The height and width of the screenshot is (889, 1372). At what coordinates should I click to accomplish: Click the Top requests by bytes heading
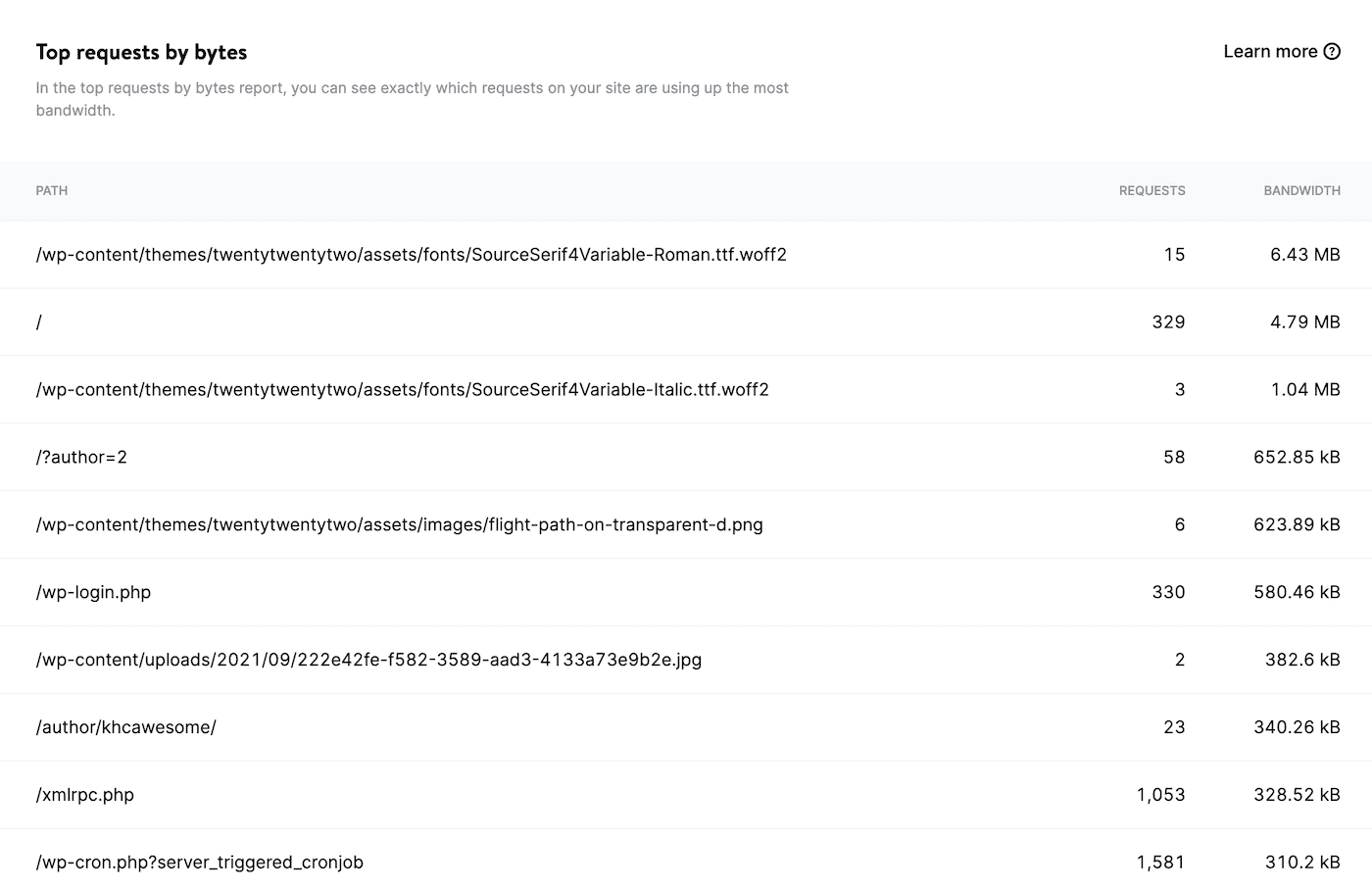point(141,52)
